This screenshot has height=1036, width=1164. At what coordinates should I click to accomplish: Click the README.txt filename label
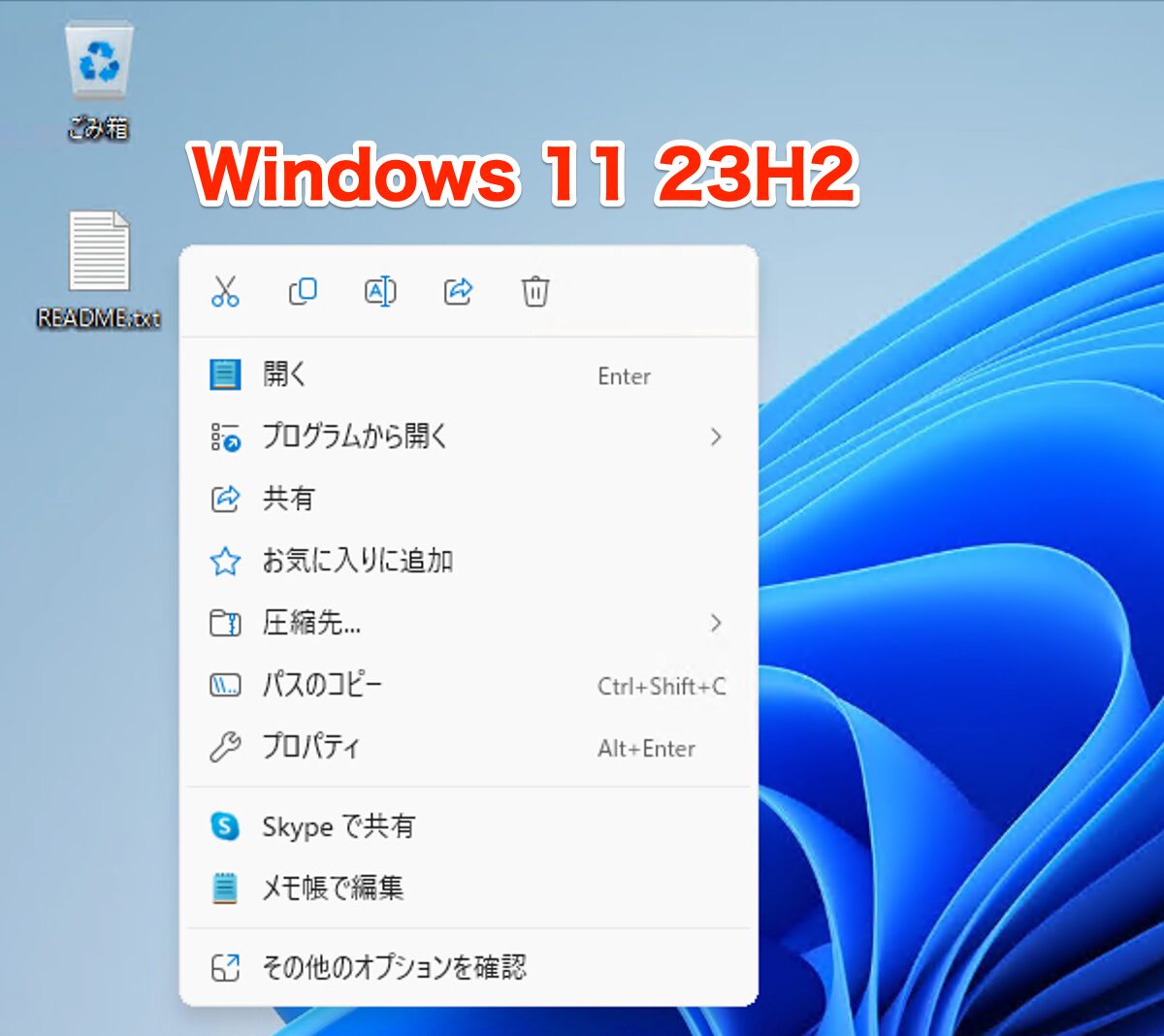[97, 318]
